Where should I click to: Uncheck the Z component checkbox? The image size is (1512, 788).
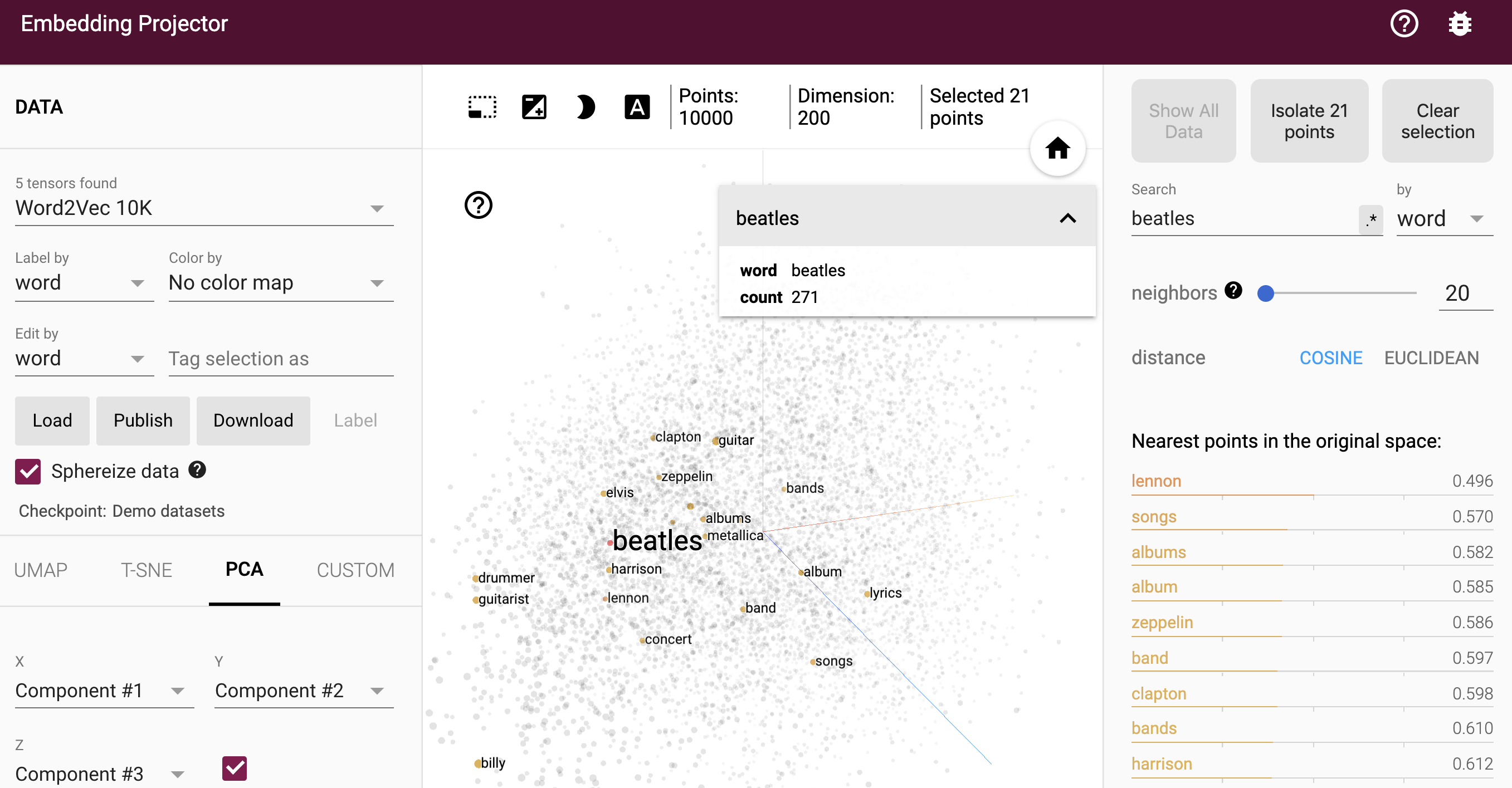click(x=234, y=768)
